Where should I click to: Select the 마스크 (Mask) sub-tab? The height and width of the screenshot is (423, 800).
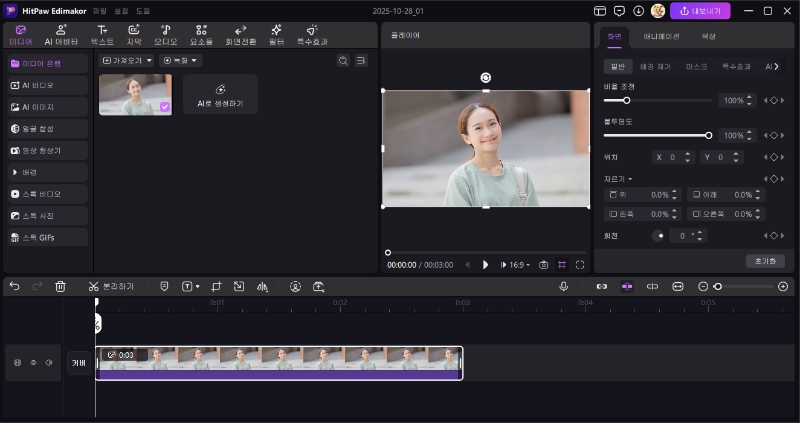click(696, 67)
